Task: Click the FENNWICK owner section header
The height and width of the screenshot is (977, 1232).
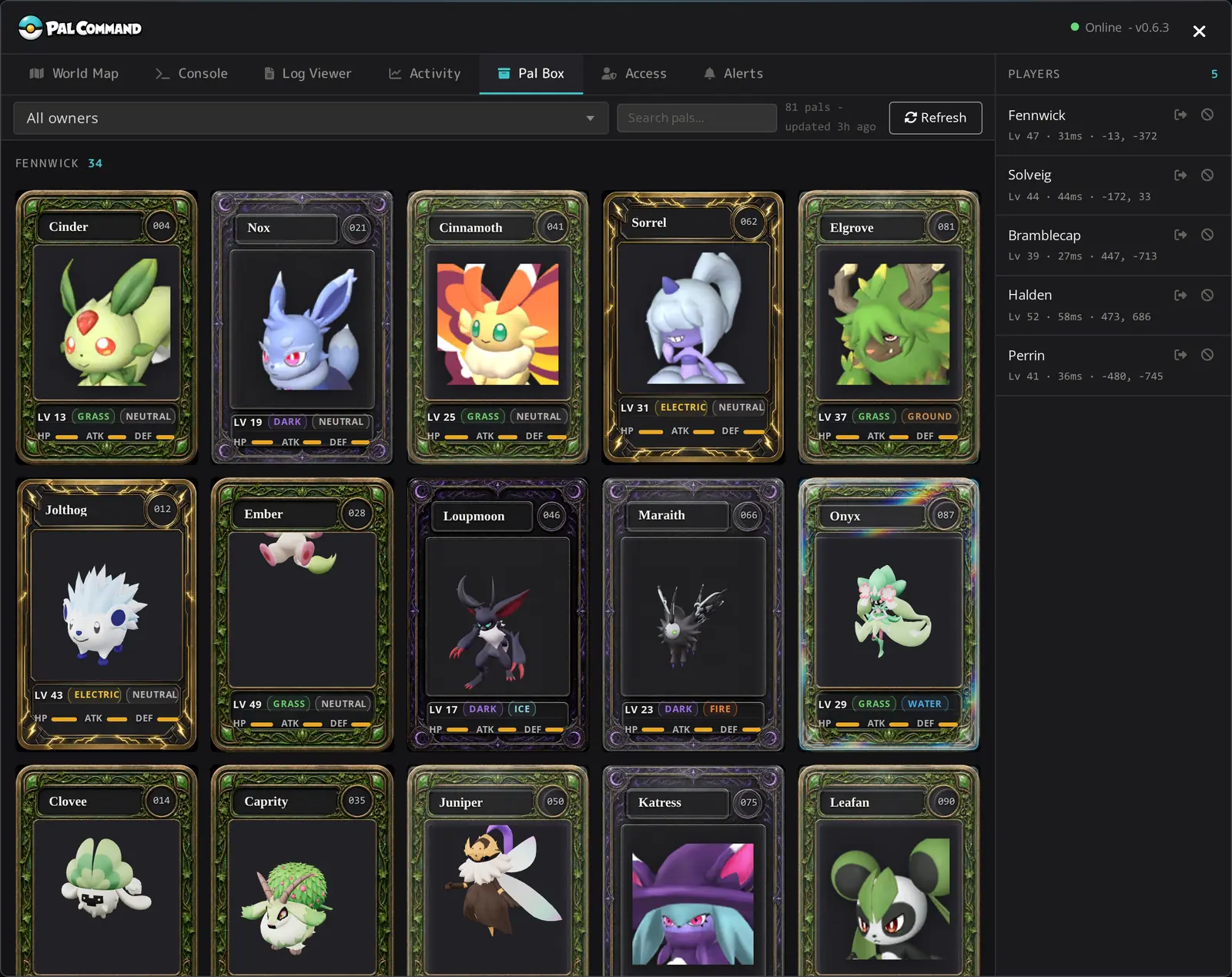Action: tap(59, 163)
